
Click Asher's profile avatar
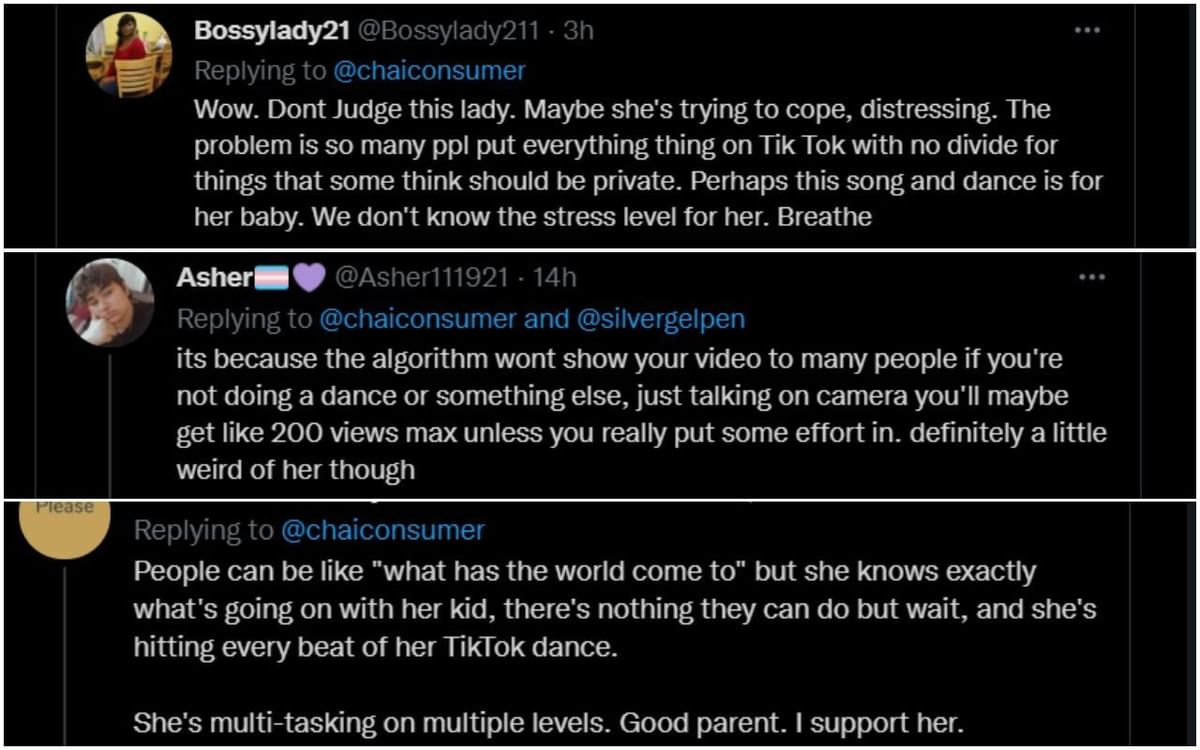click(x=109, y=302)
